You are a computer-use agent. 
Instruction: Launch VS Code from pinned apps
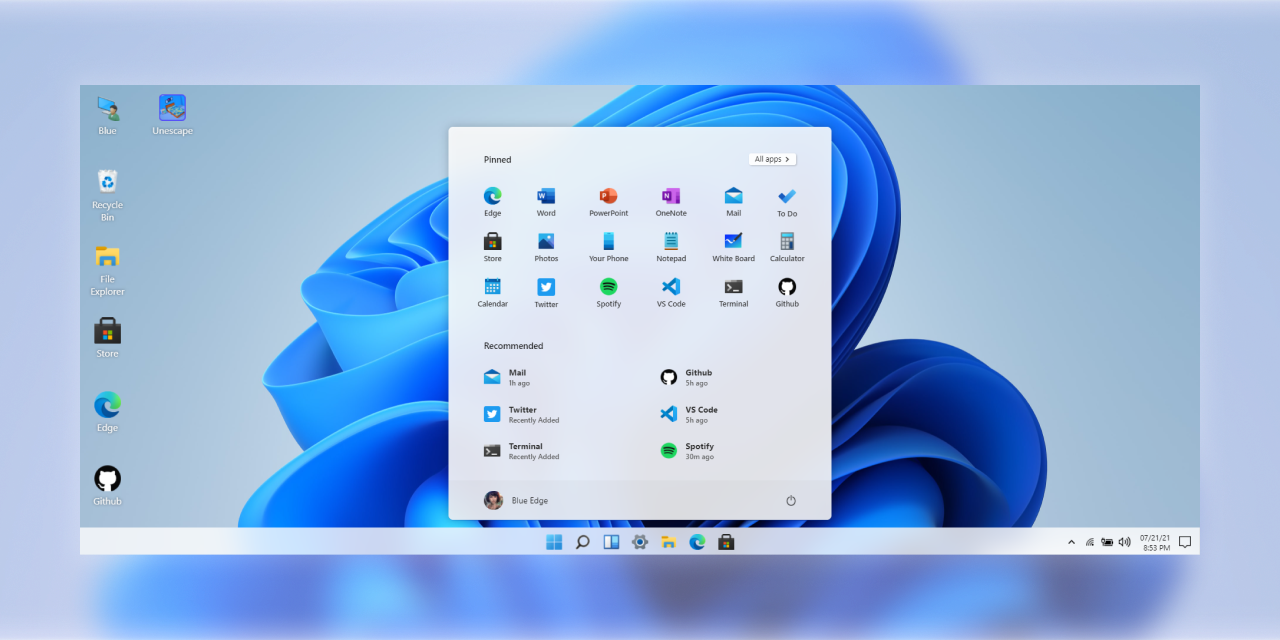[671, 287]
